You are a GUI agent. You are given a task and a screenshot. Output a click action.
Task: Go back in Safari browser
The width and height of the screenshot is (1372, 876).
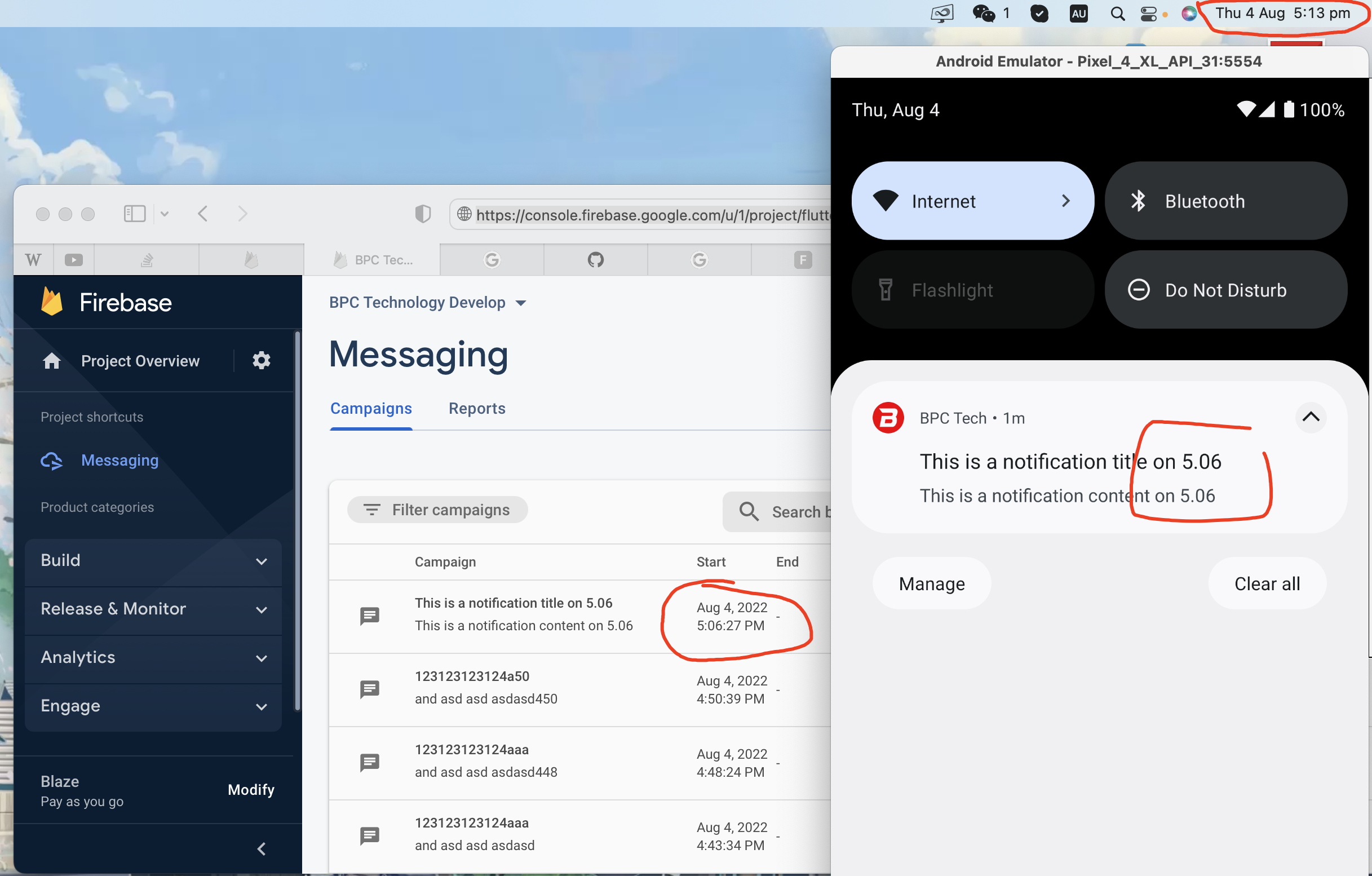pos(203,214)
